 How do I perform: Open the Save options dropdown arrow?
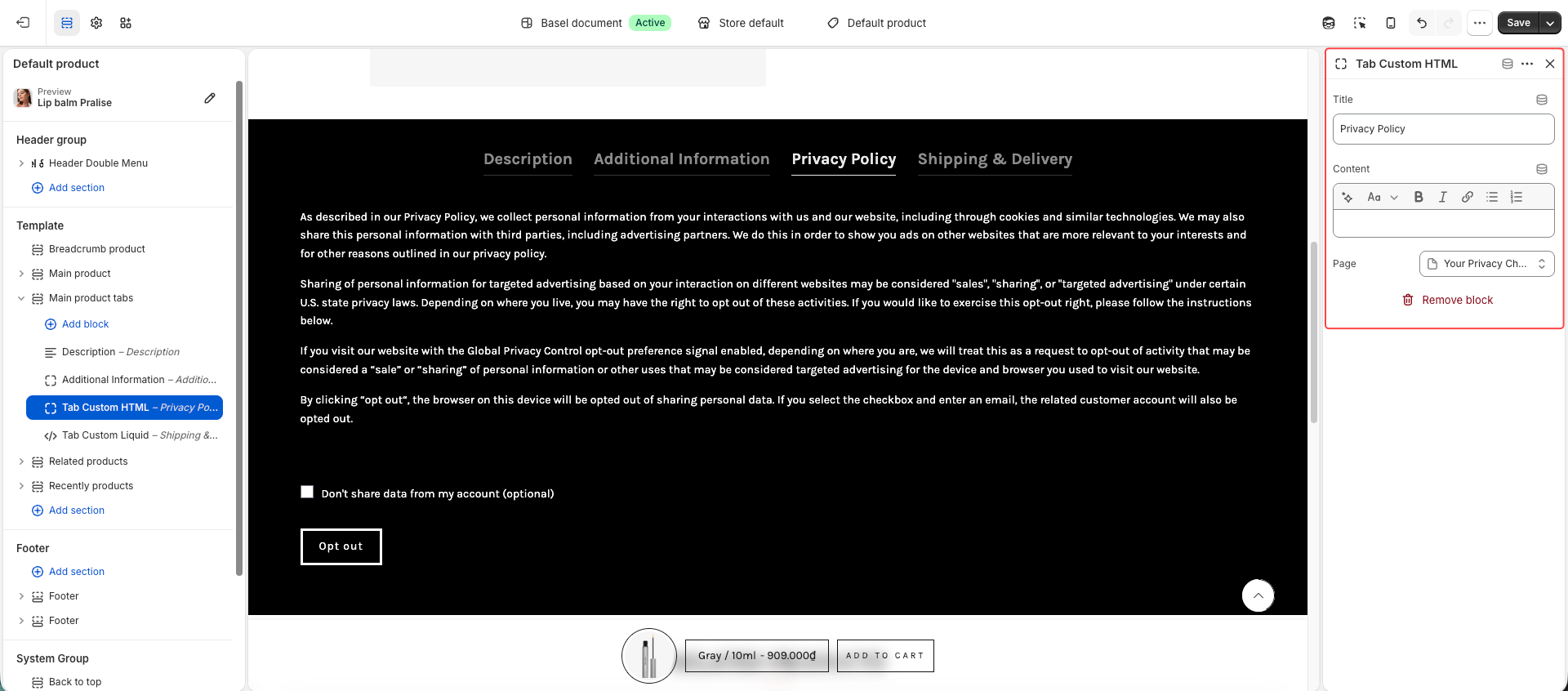coord(1550,23)
